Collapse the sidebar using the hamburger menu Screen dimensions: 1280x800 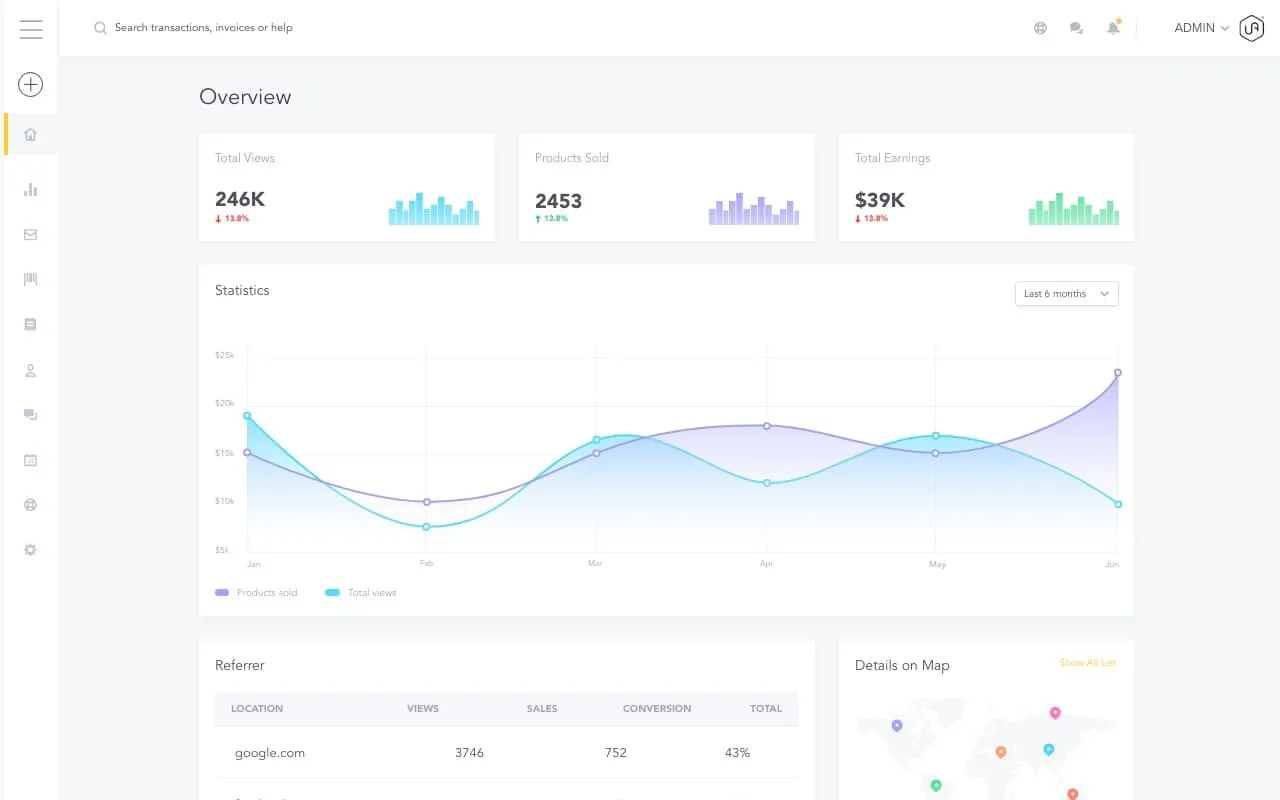(31, 29)
